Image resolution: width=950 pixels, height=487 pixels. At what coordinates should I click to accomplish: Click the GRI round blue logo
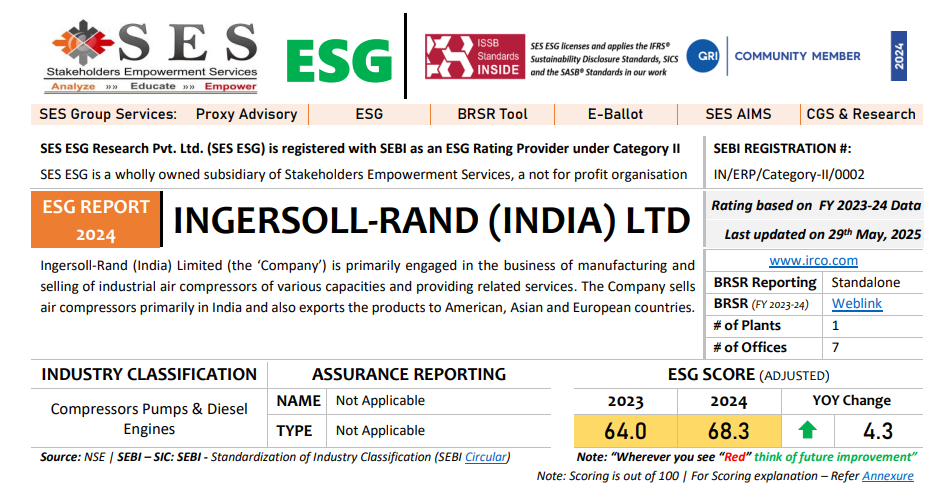703,56
